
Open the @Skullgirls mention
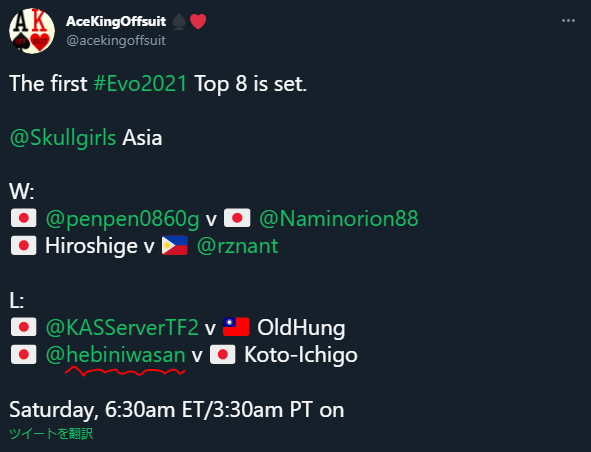pyautogui.click(x=63, y=138)
